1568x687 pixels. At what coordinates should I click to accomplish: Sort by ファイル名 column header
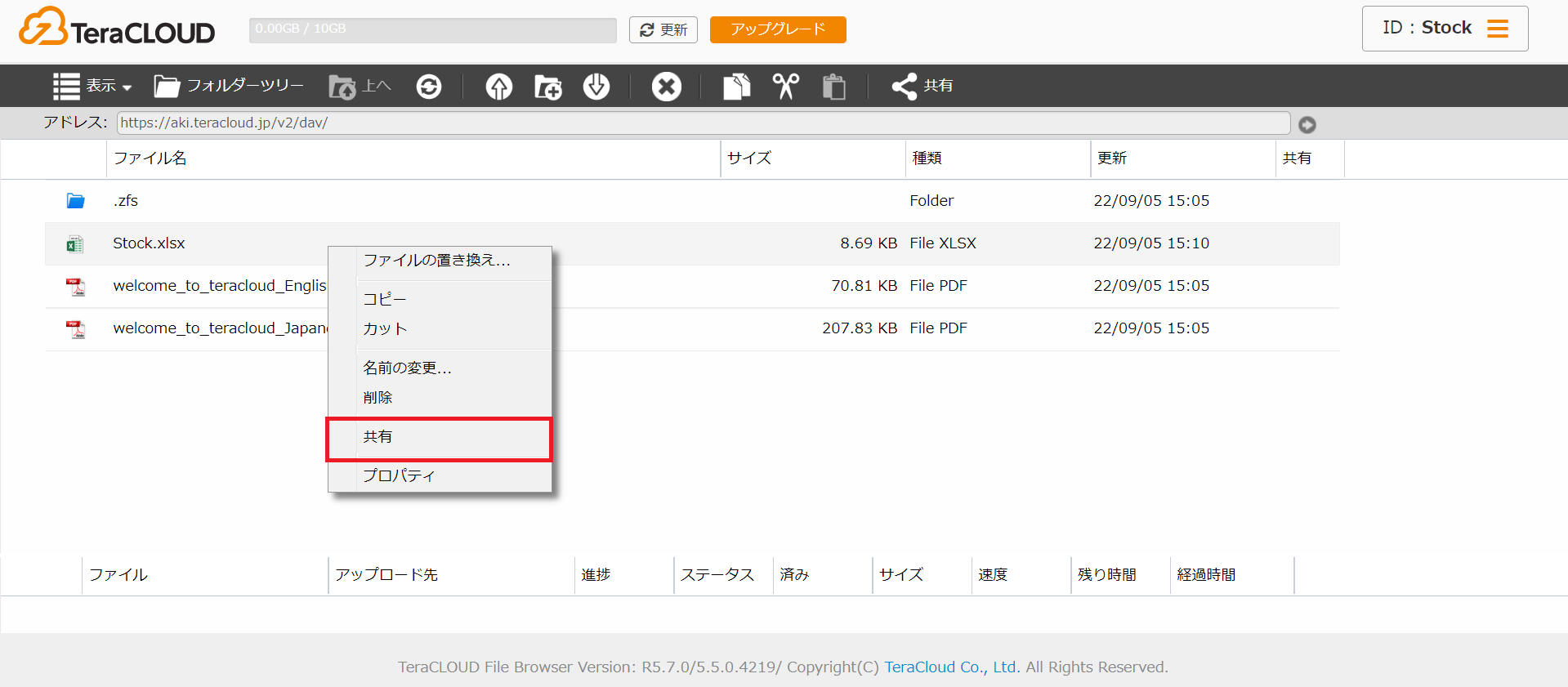coord(413,158)
